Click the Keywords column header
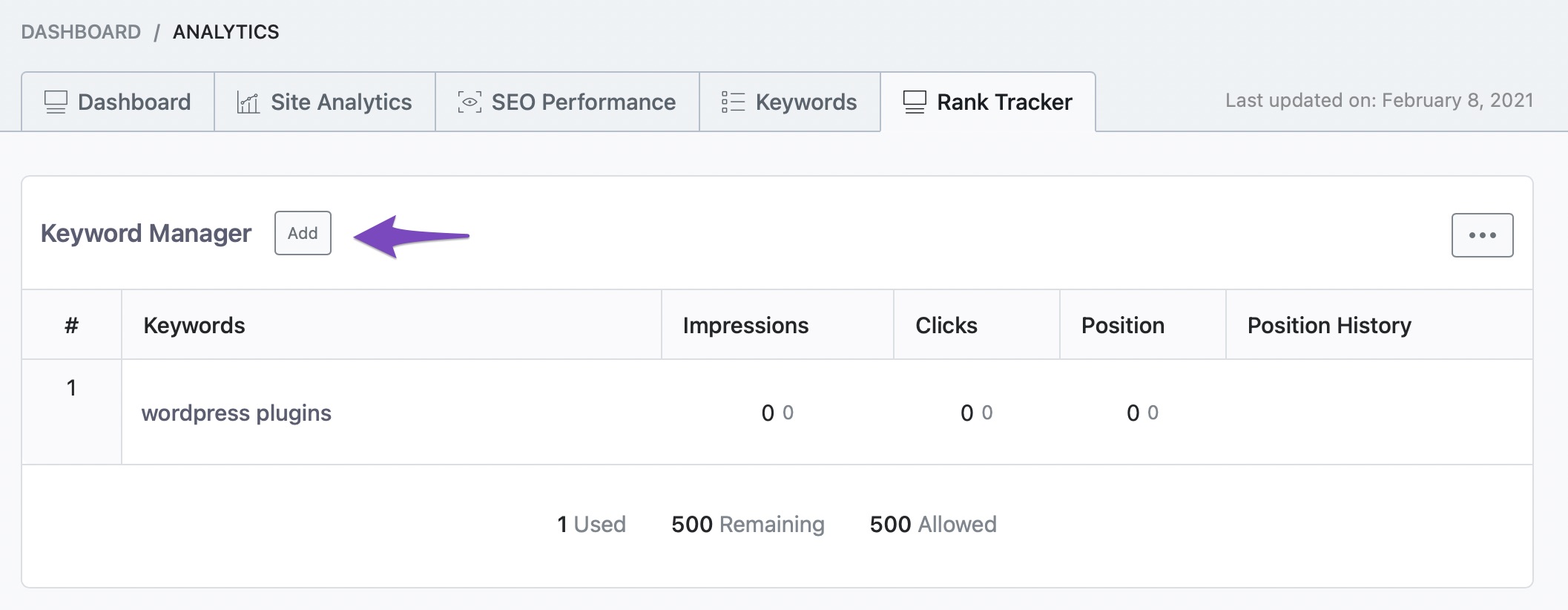The image size is (1568, 610). [x=194, y=325]
